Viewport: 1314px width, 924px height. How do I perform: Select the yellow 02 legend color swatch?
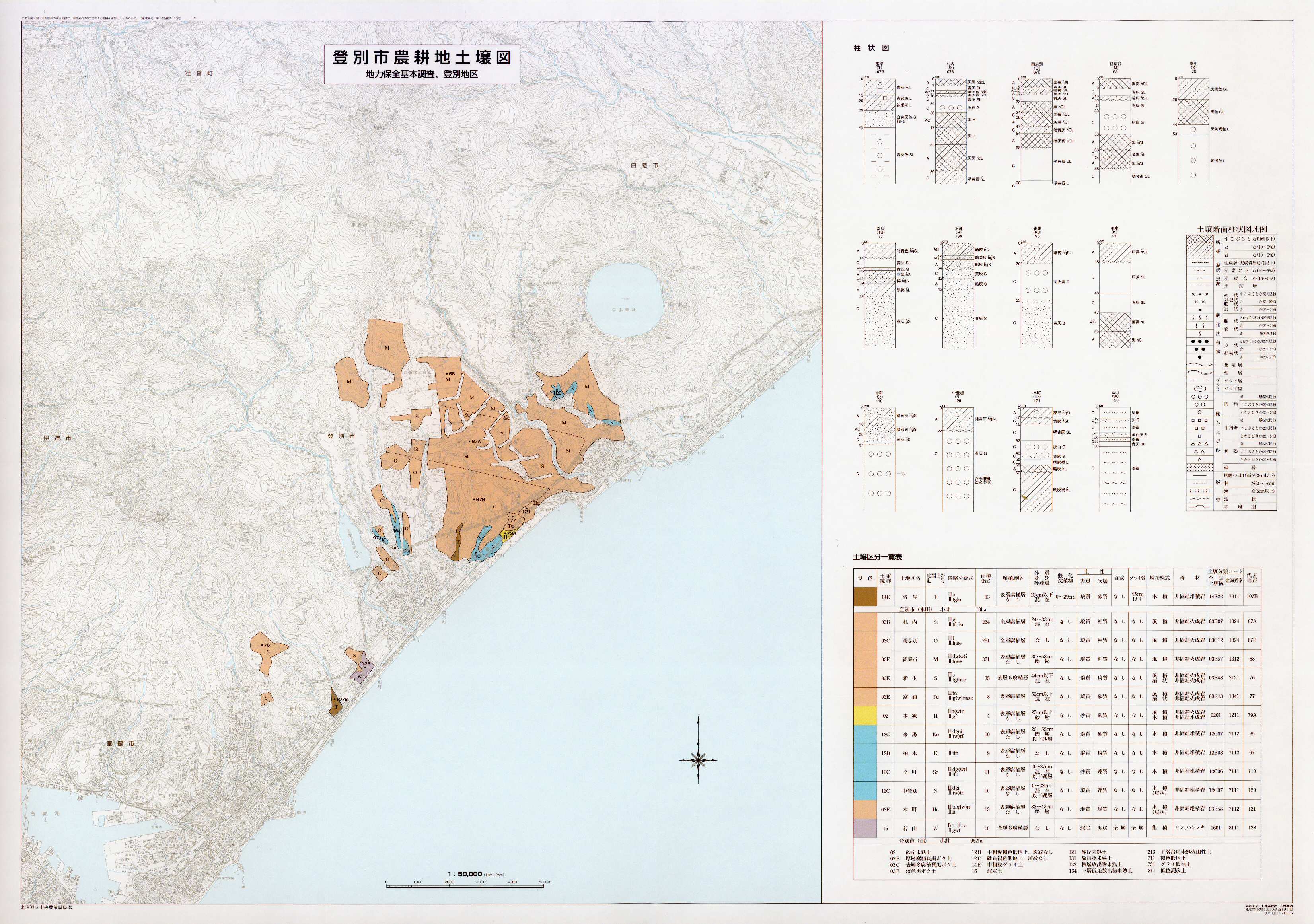[865, 715]
